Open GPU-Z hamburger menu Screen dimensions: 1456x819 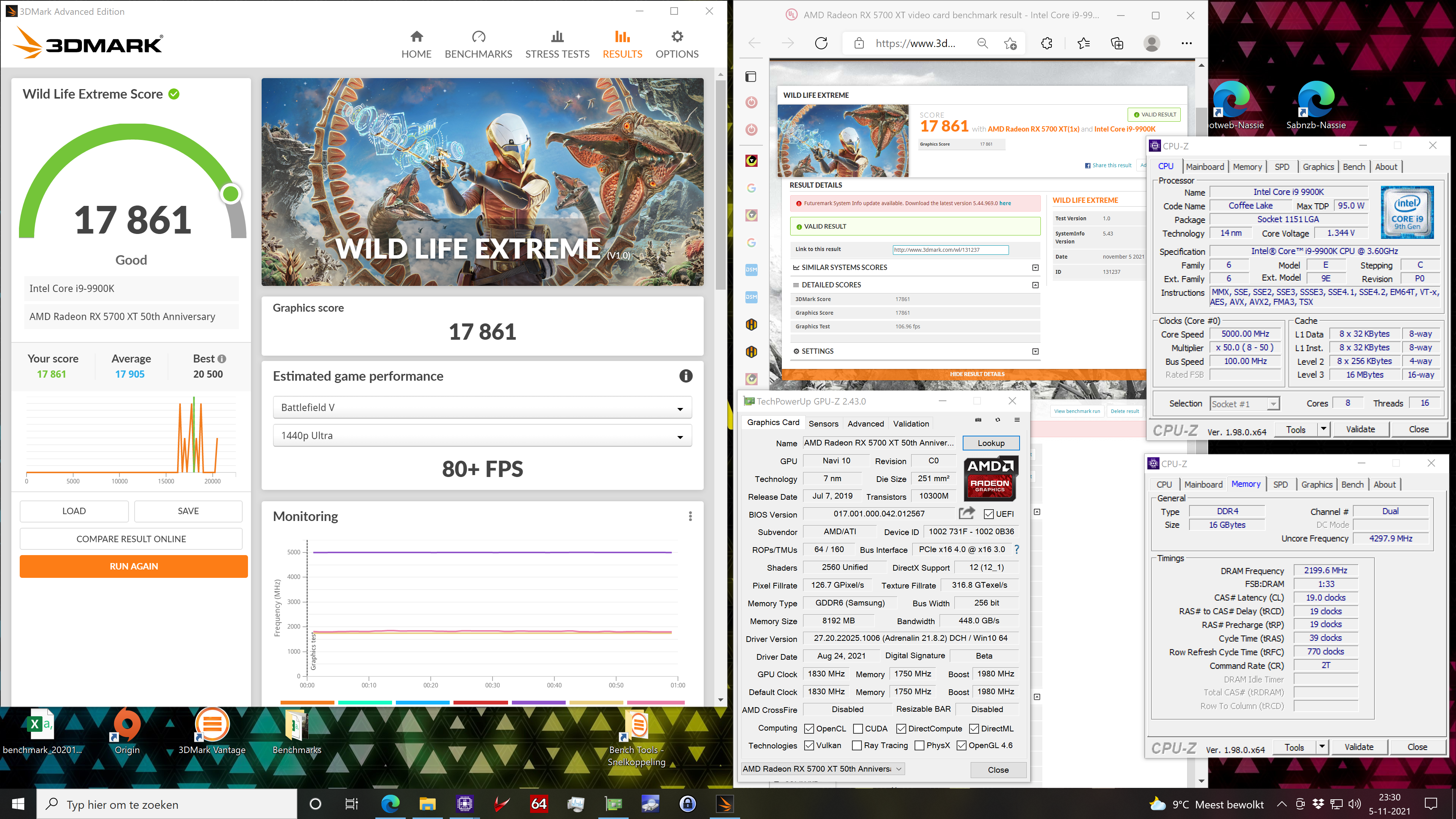[x=1017, y=420]
